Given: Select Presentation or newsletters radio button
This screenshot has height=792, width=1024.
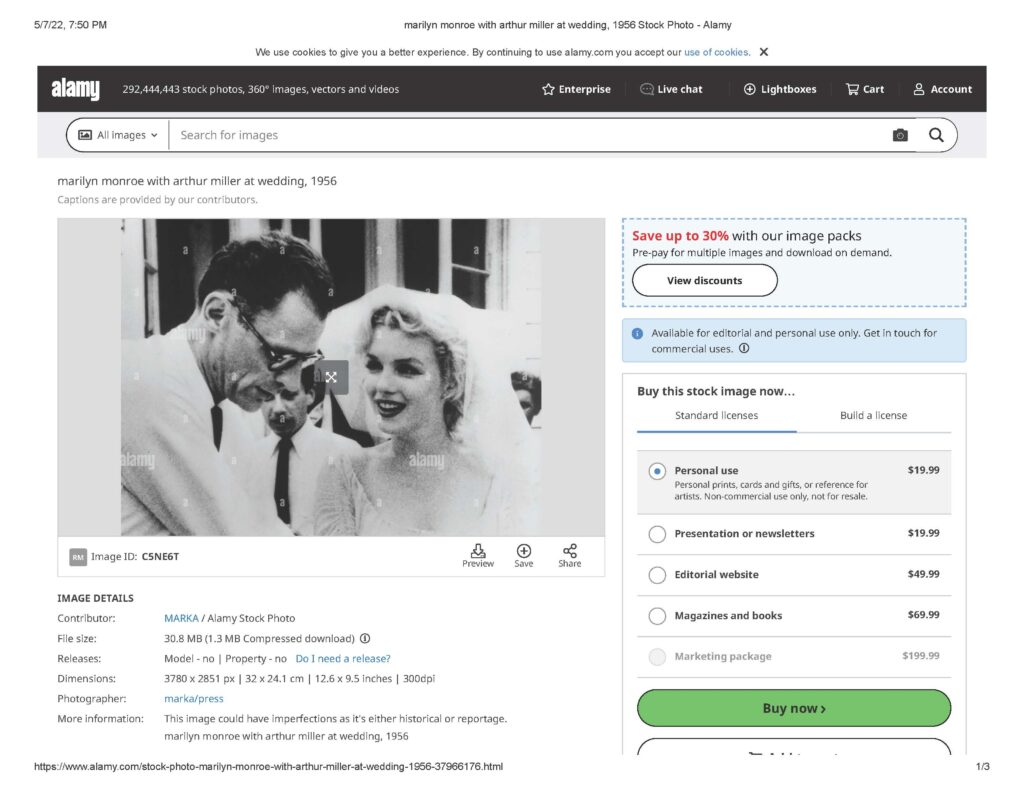Looking at the screenshot, I should pos(657,534).
